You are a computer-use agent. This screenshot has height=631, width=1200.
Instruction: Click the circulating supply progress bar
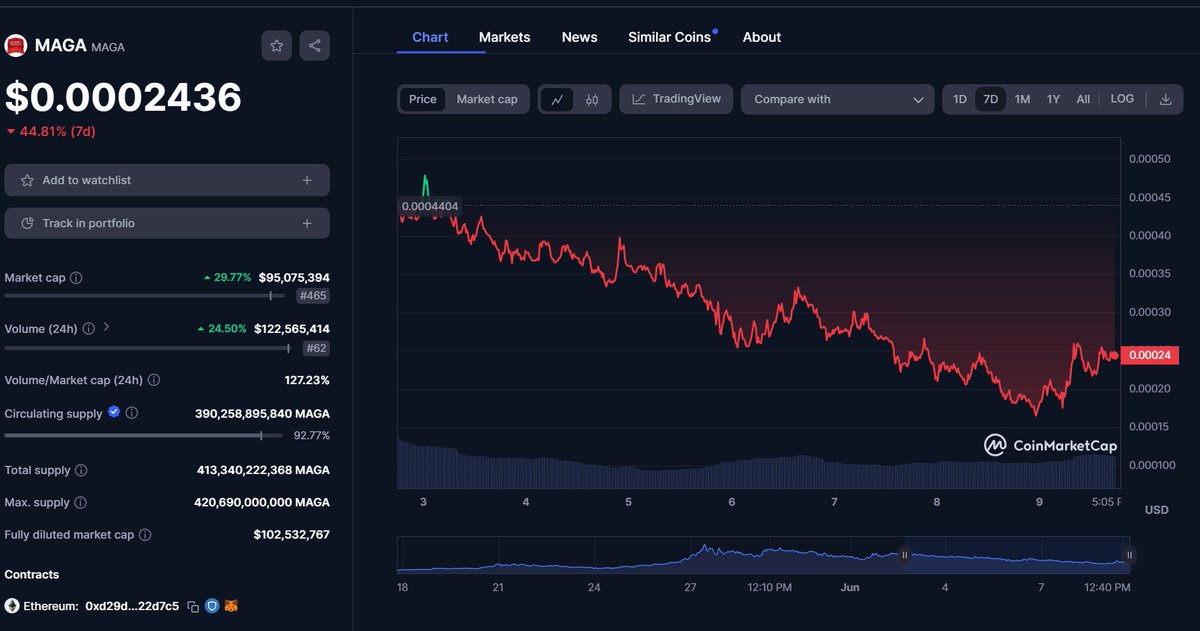[144, 435]
